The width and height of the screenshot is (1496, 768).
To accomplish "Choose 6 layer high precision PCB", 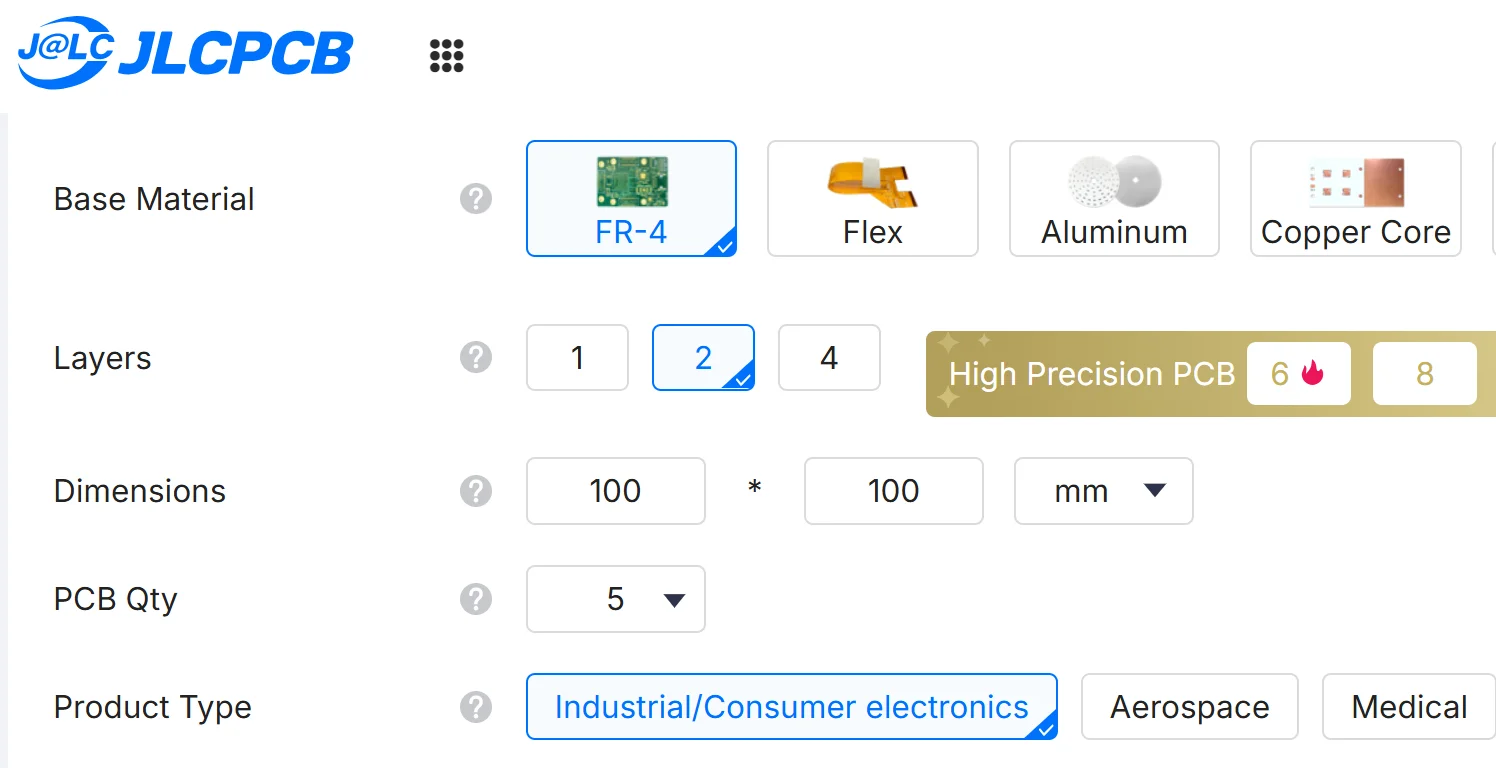I will tap(1298, 374).
